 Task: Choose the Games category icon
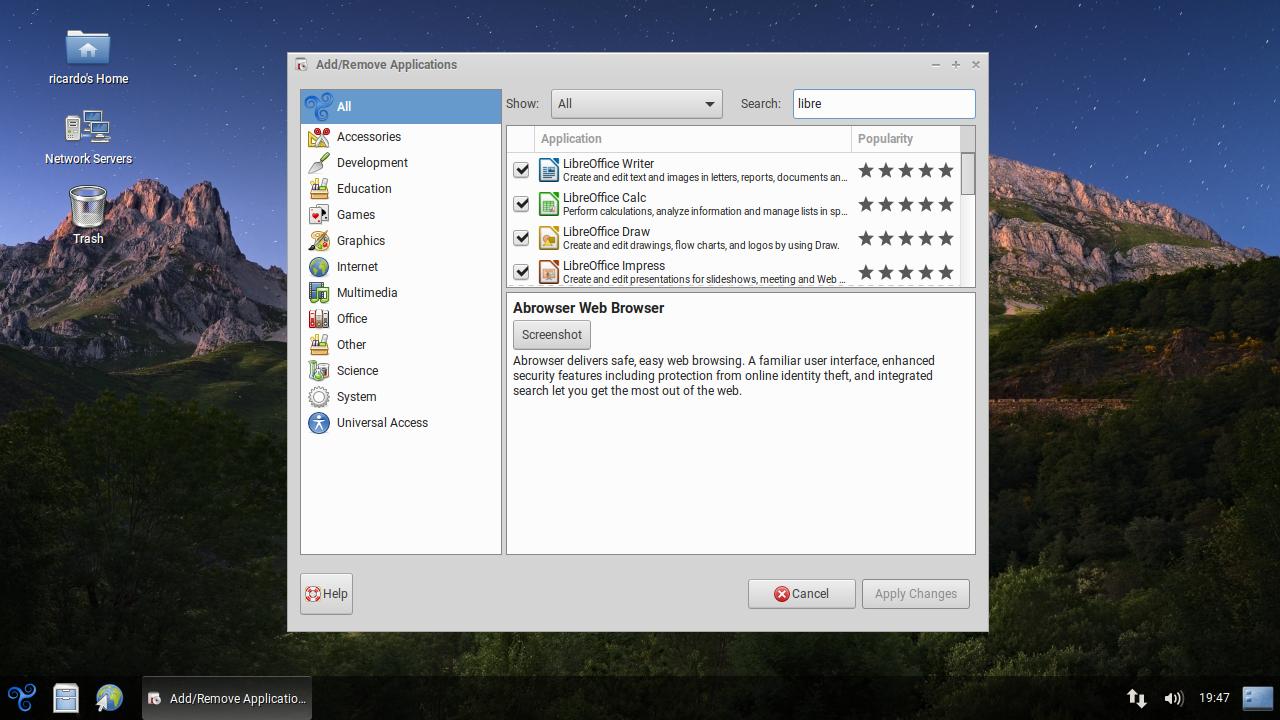319,215
